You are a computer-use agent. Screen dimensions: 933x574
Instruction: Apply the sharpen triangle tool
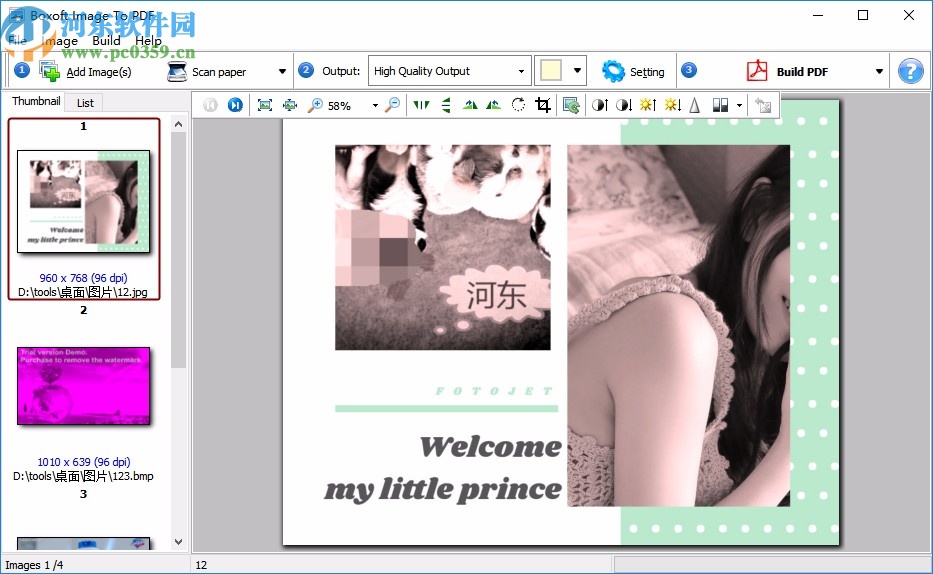tap(694, 105)
